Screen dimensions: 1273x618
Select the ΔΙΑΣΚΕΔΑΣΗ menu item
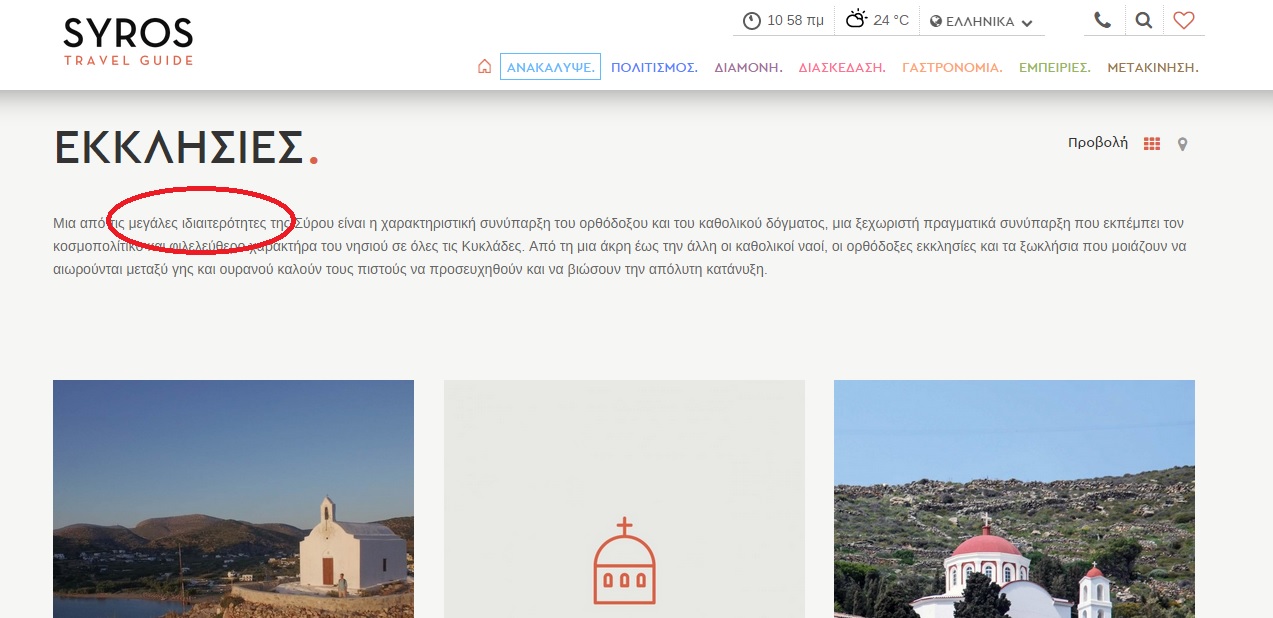pyautogui.click(x=842, y=67)
